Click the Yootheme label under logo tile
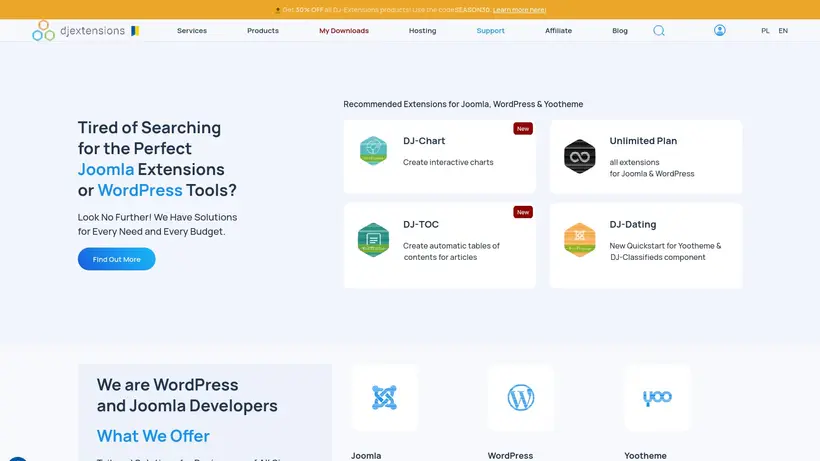The height and width of the screenshot is (461, 820). 645,455
